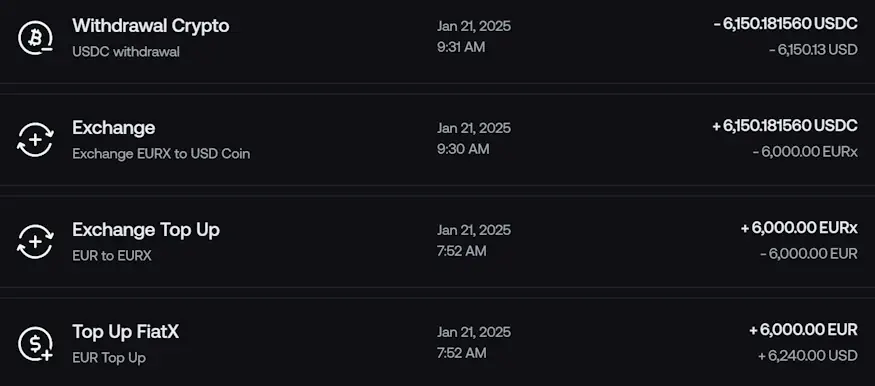Click the -6,000.00 EURx exchange value
The height and width of the screenshot is (386, 875).
[x=805, y=152]
